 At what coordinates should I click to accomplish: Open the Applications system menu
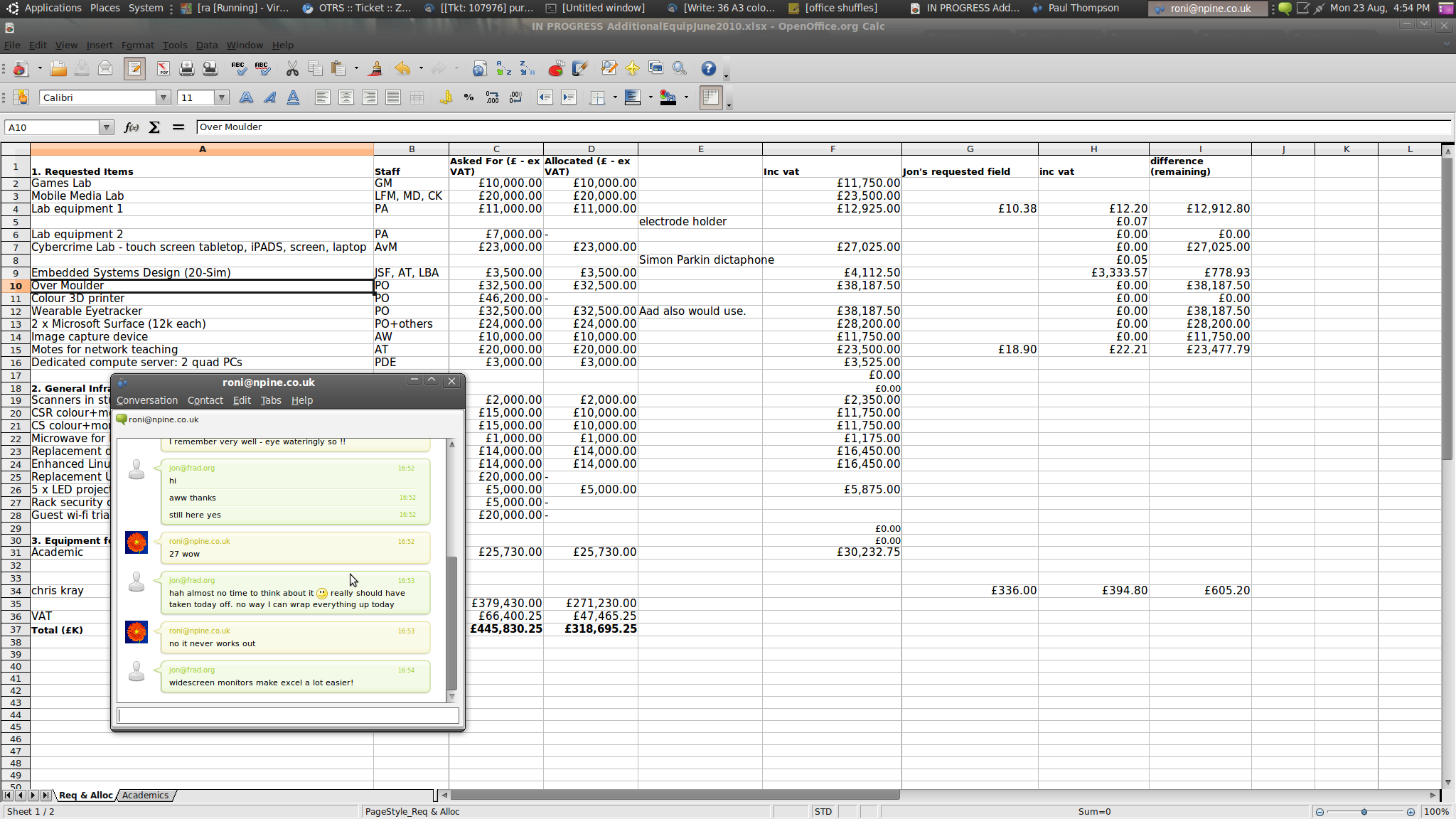52,8
